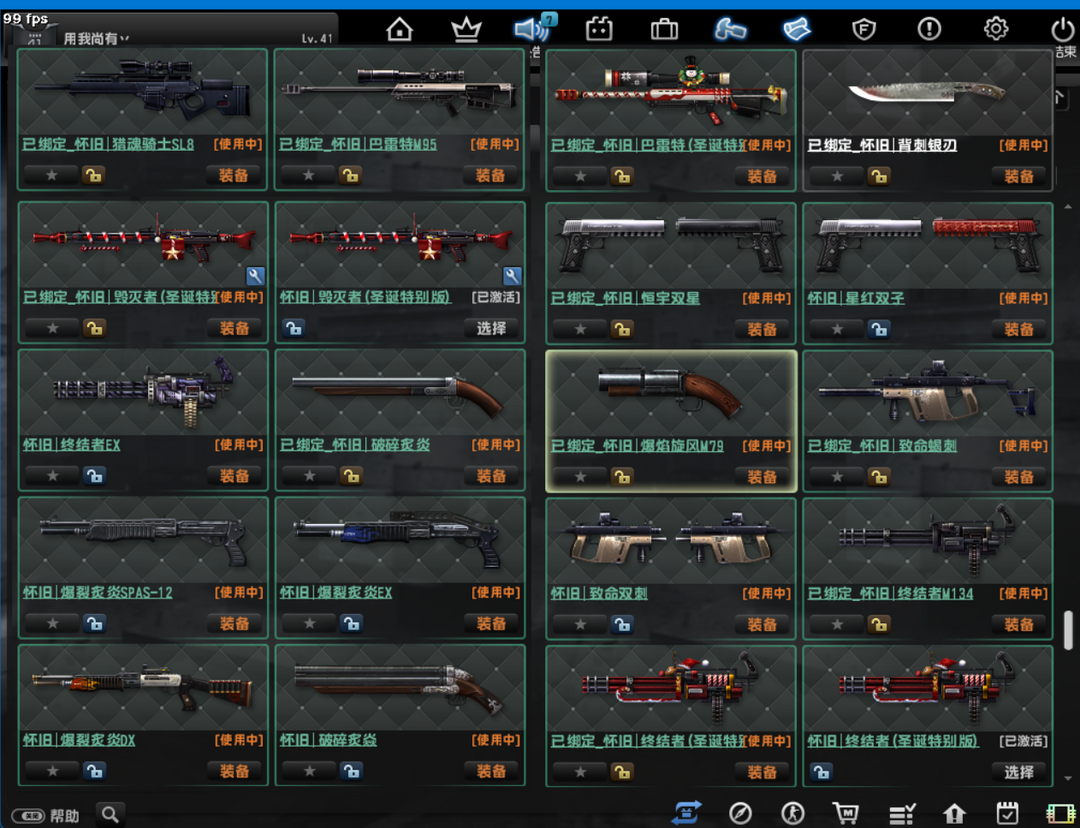Viewport: 1080px width, 828px height.
Task: Click the vertical scrollbar thumb on right
Action: tap(1068, 629)
